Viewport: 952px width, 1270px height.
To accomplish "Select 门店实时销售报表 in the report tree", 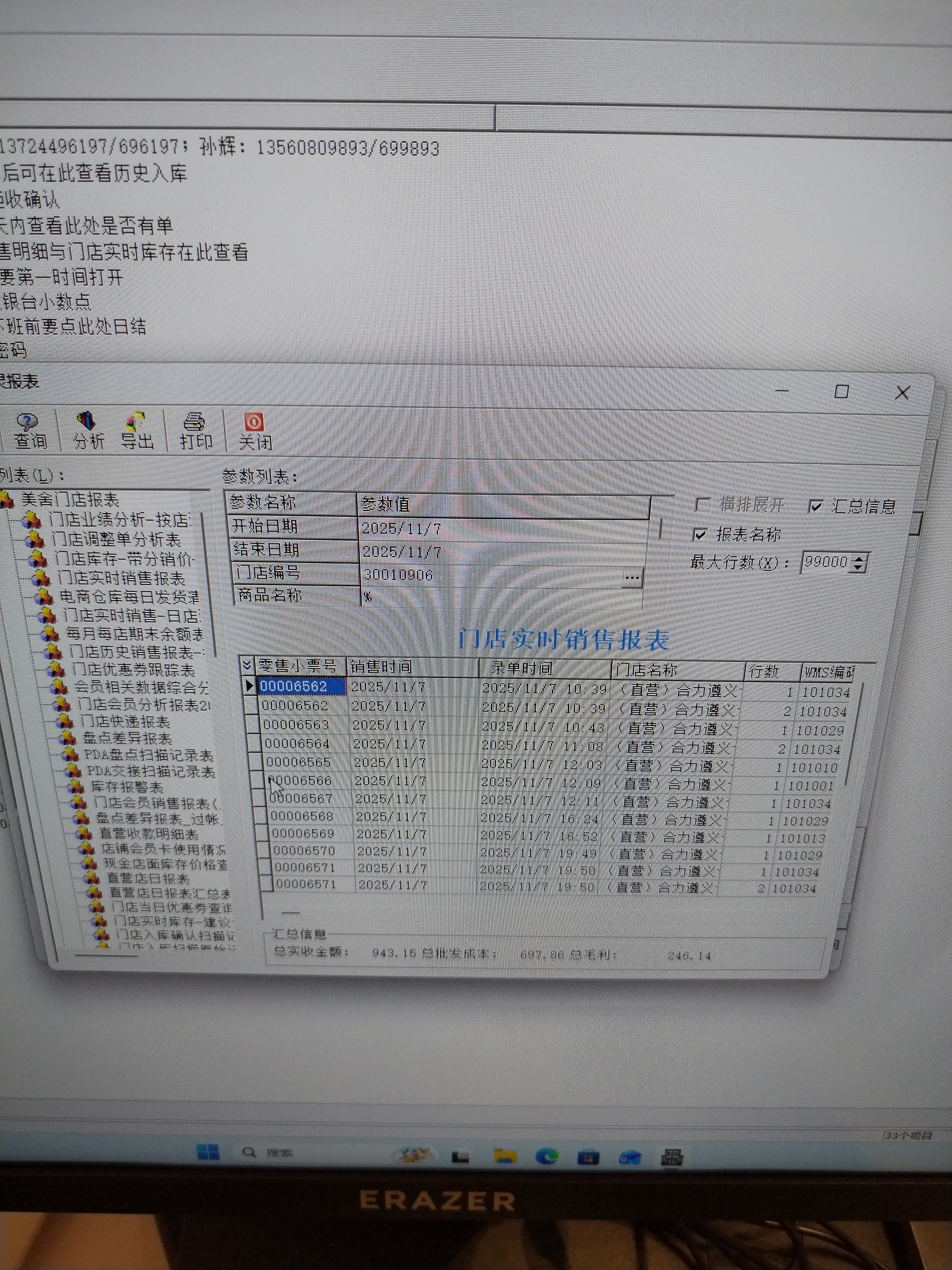I will 121,578.
